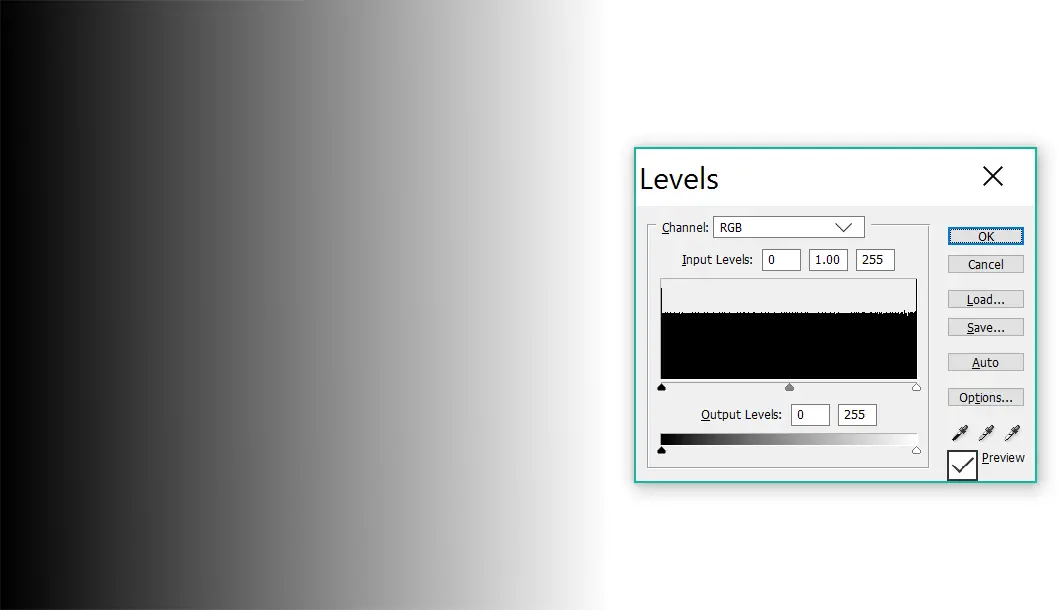Click the input midtone gray slider handle
This screenshot has width=1063, height=610.
click(x=789, y=388)
